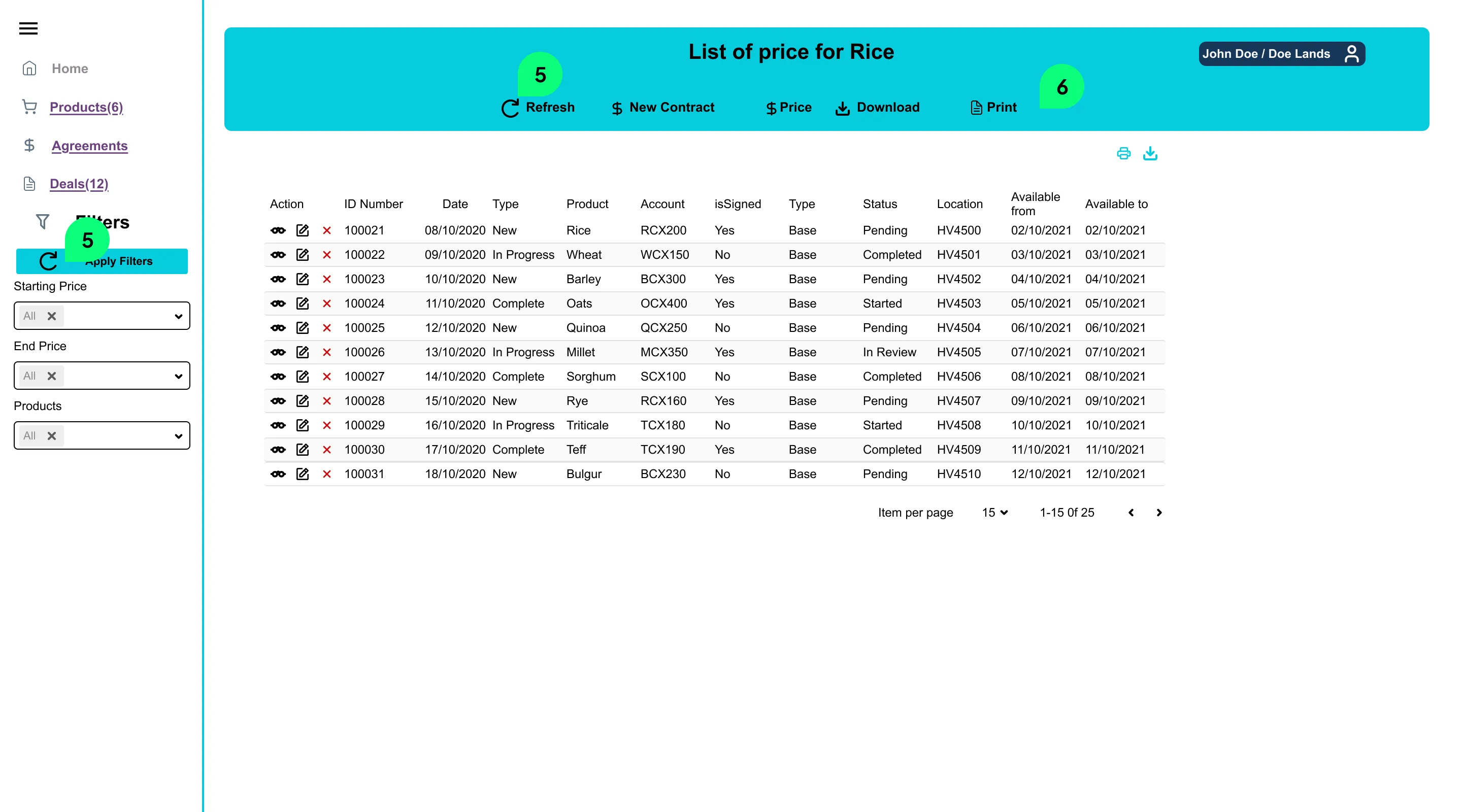Viewport: 1462px width, 812px height.
Task: View details of row 100026
Action: 278,352
